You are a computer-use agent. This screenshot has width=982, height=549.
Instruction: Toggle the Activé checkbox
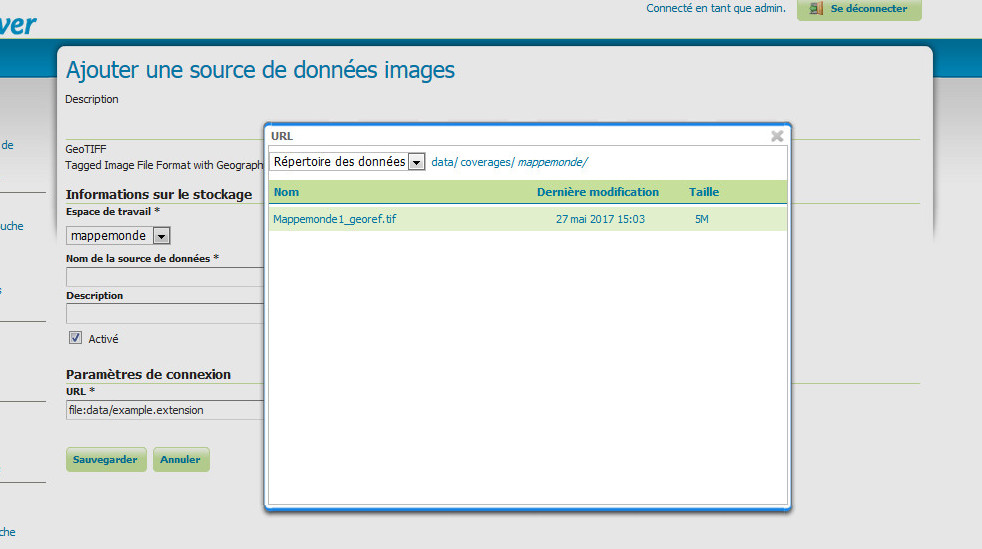tap(75, 338)
